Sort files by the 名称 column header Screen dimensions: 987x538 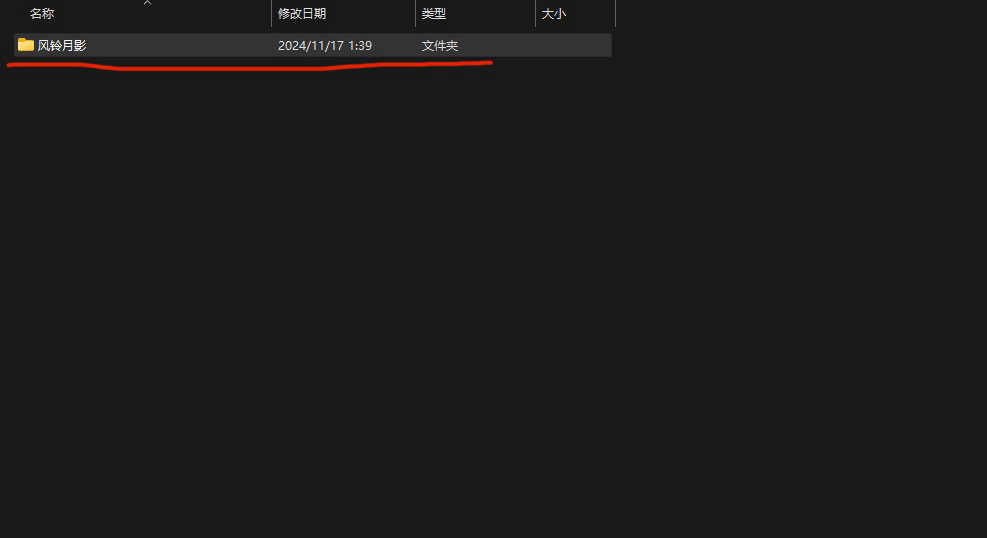(x=42, y=13)
